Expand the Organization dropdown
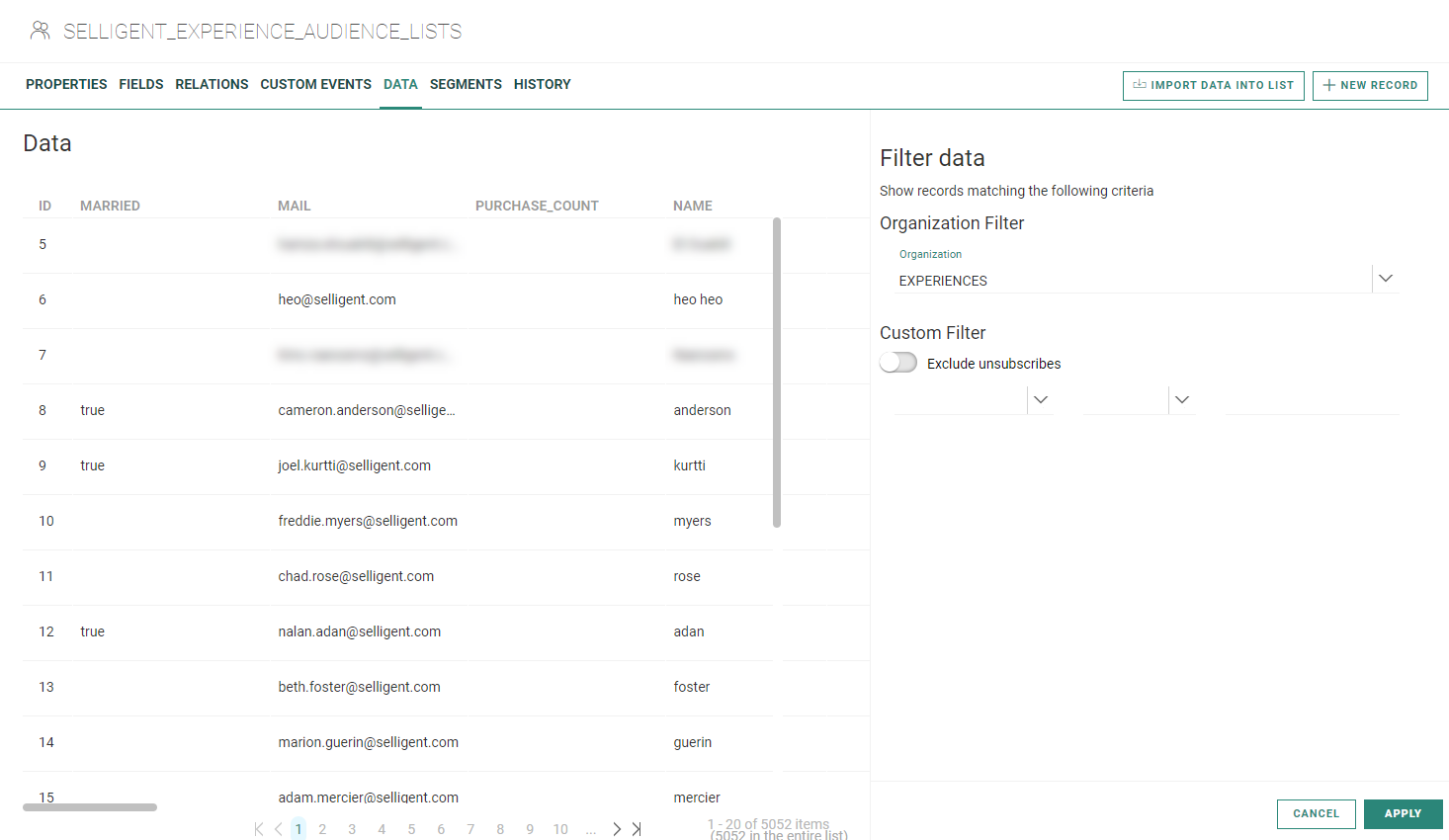 1386,279
